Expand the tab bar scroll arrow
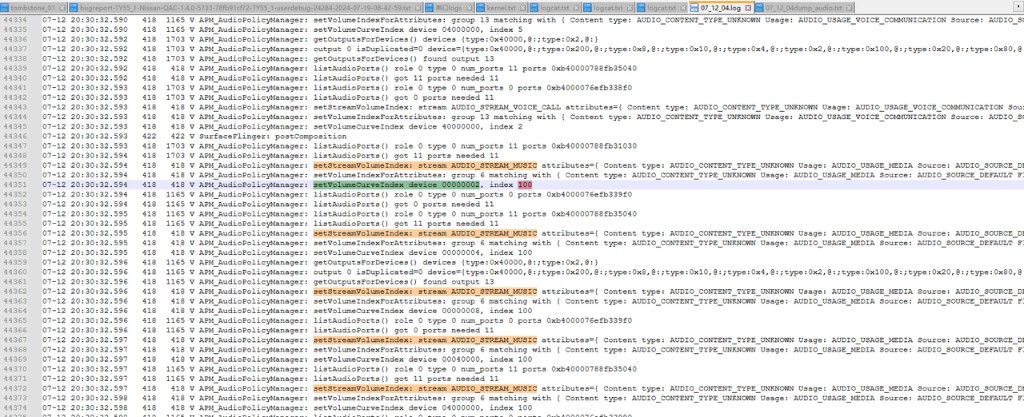The width and height of the screenshot is (1024, 417). [x=1017, y=8]
